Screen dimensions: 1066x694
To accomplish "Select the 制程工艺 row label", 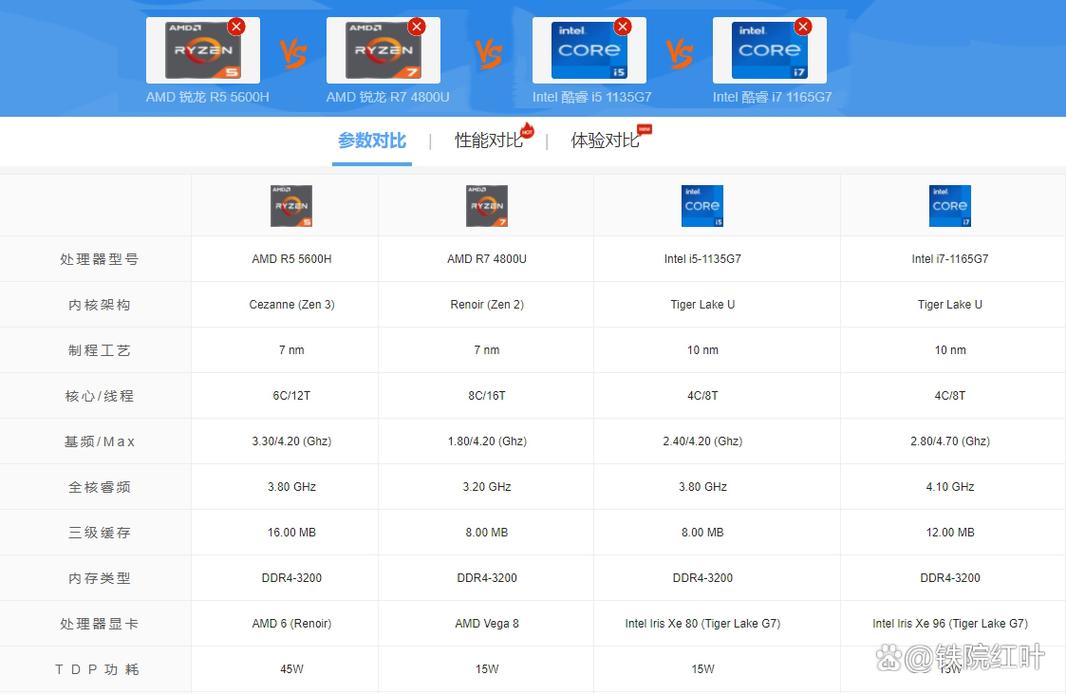I will pyautogui.click(x=99, y=350).
